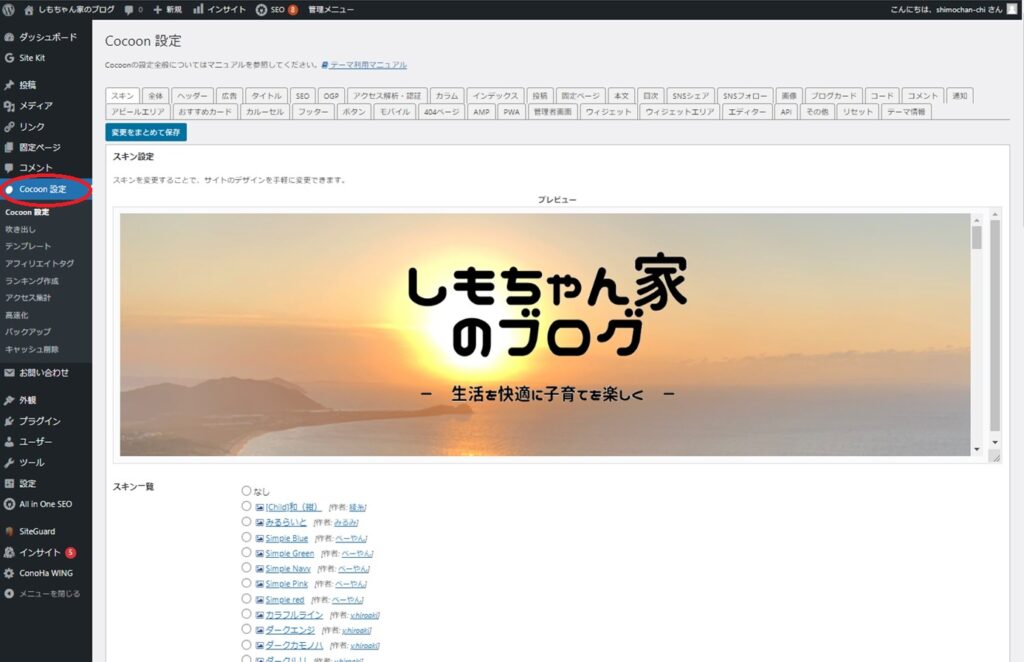
Task: Click the All in One SEO sidebar icon
Action: point(12,504)
